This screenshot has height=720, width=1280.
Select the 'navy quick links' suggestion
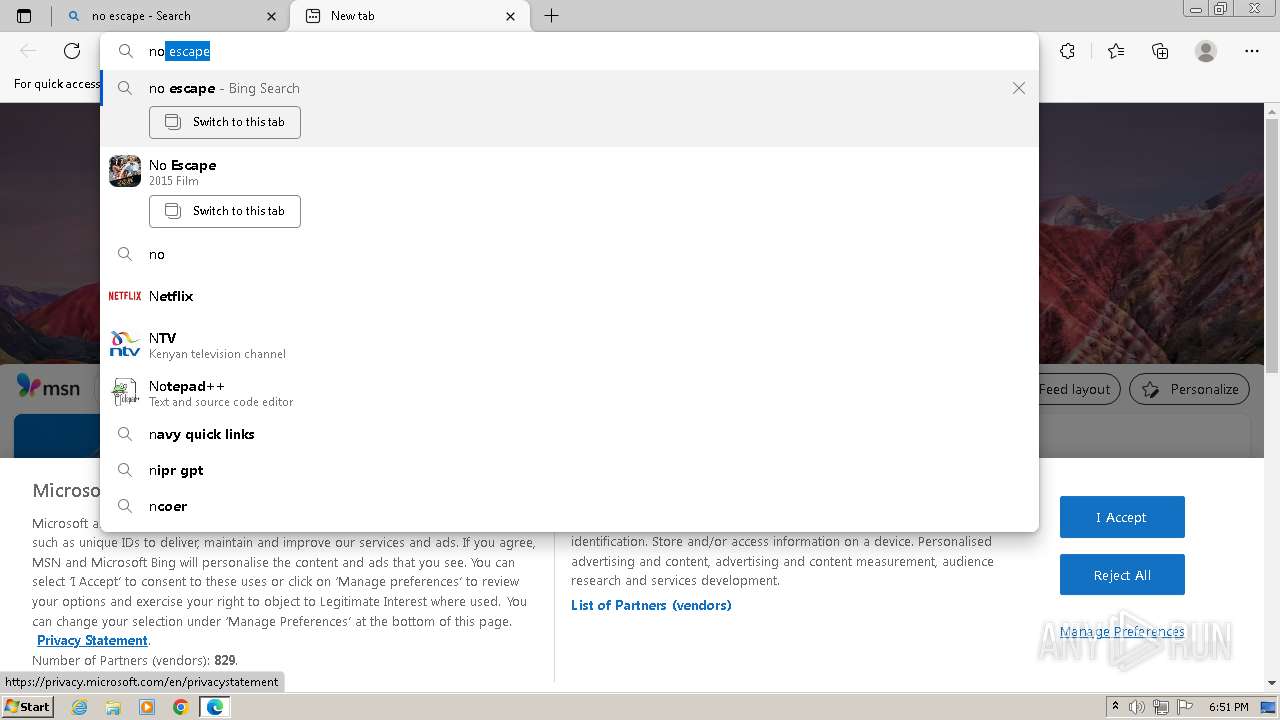tap(569, 434)
